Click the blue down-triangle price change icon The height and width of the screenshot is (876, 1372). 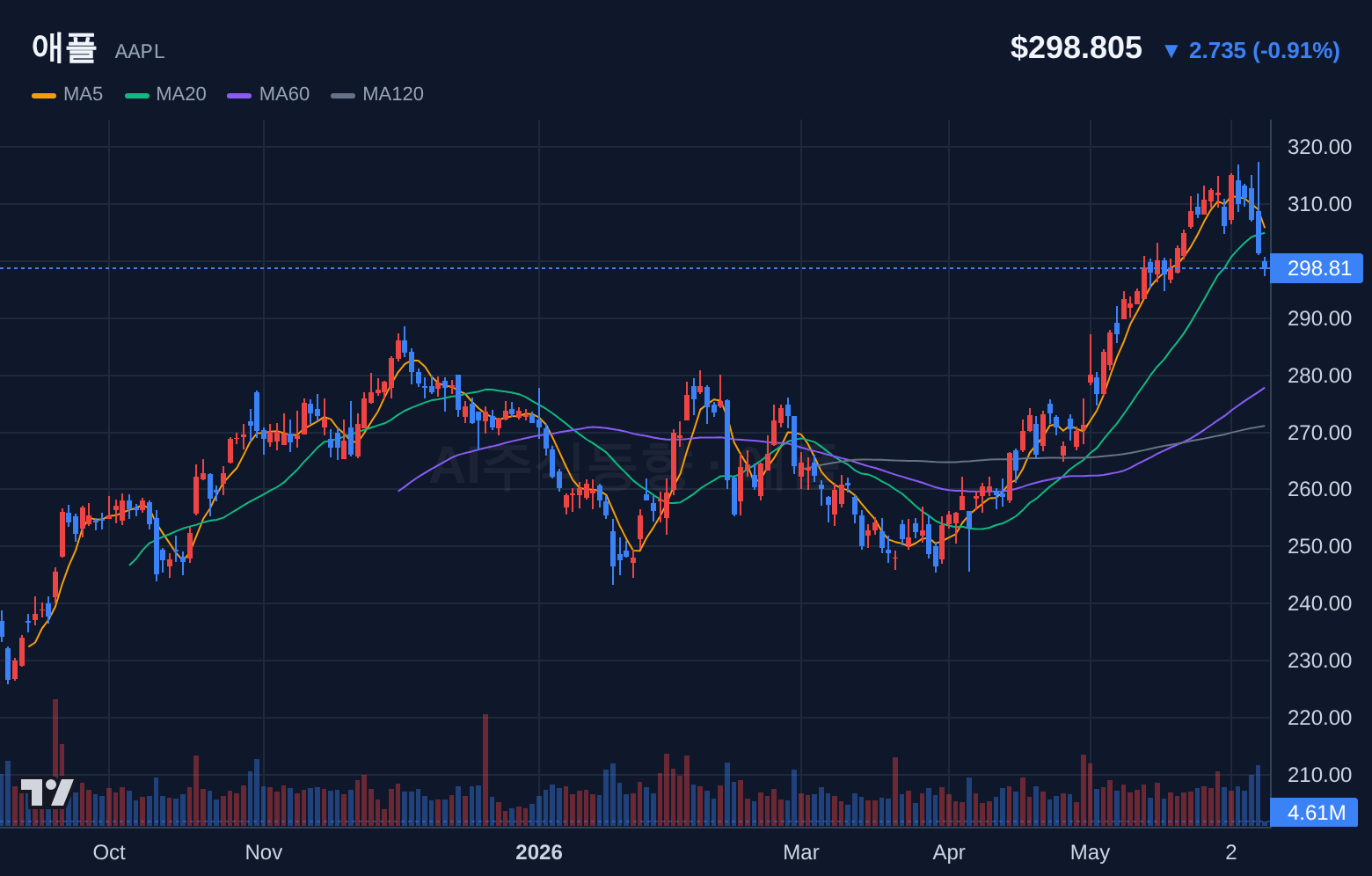[1171, 51]
